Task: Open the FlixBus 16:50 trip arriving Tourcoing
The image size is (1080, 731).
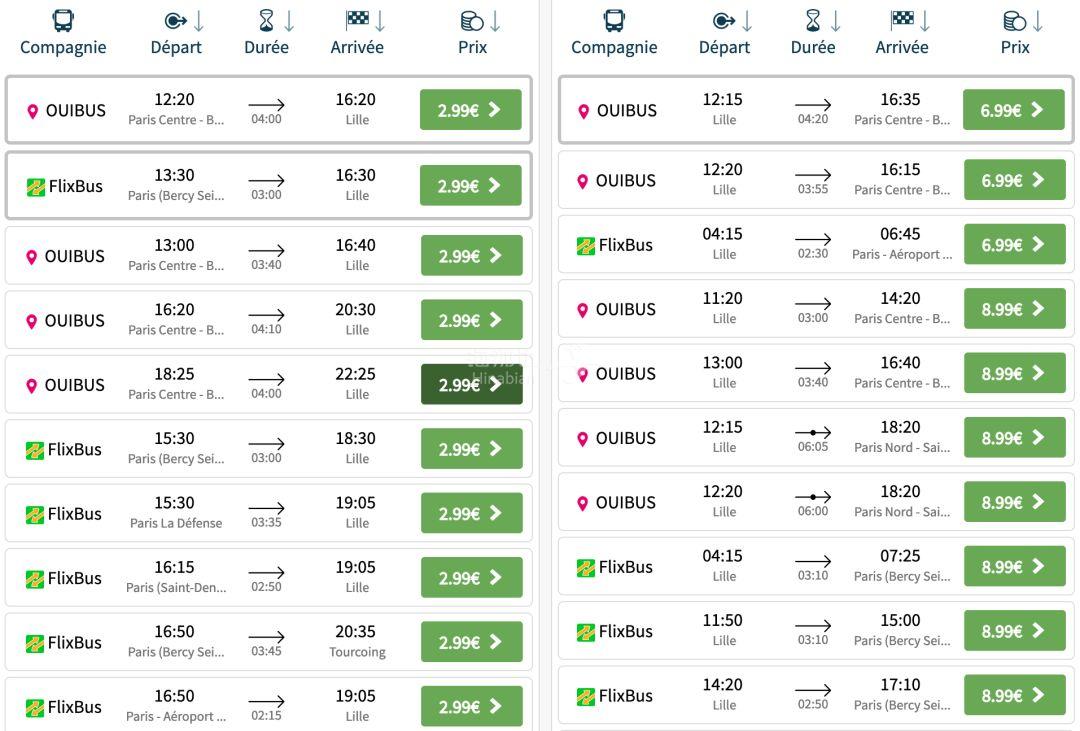Action: coord(269,642)
